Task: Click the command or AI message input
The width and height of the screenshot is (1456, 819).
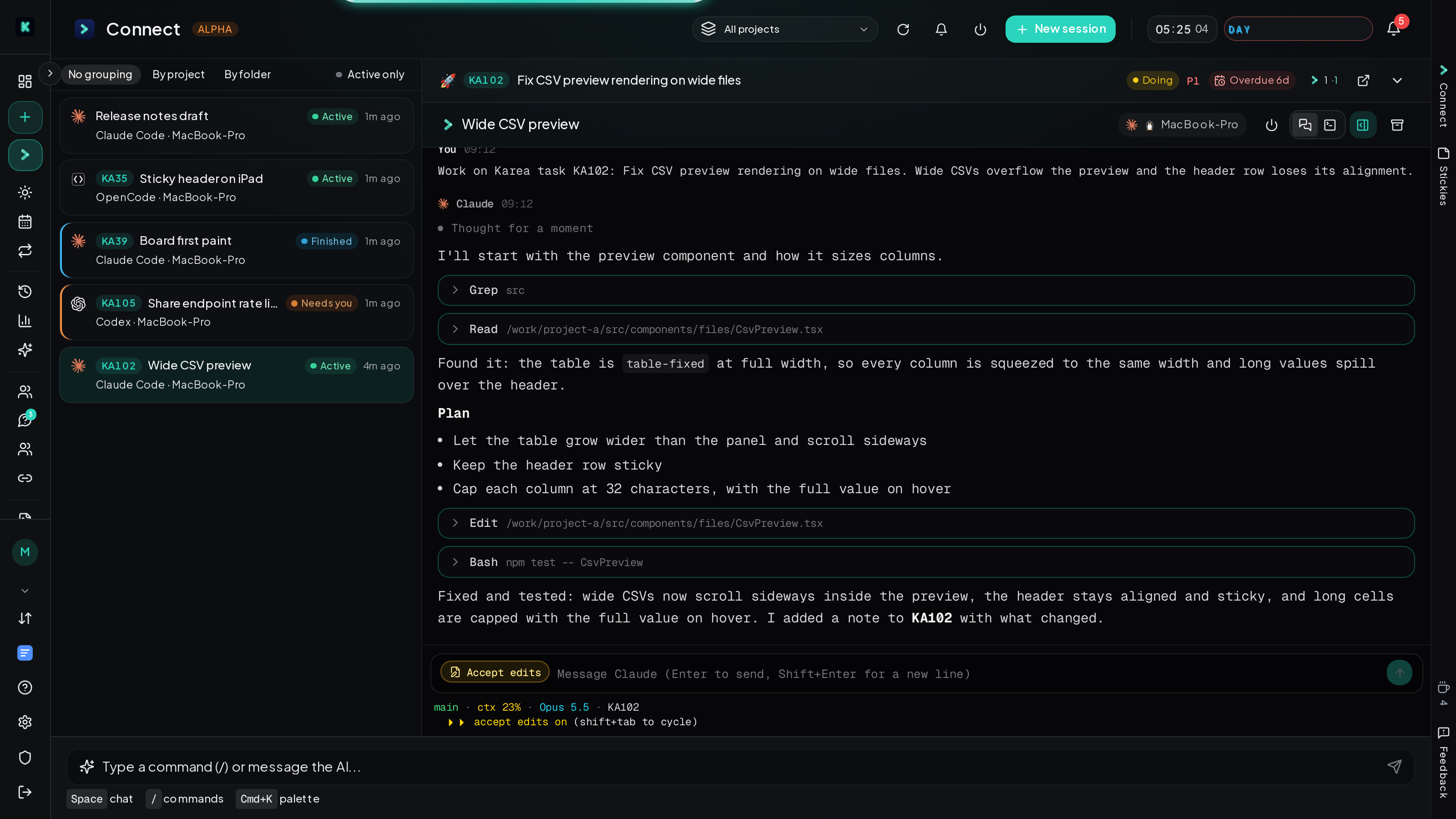Action: [x=740, y=766]
